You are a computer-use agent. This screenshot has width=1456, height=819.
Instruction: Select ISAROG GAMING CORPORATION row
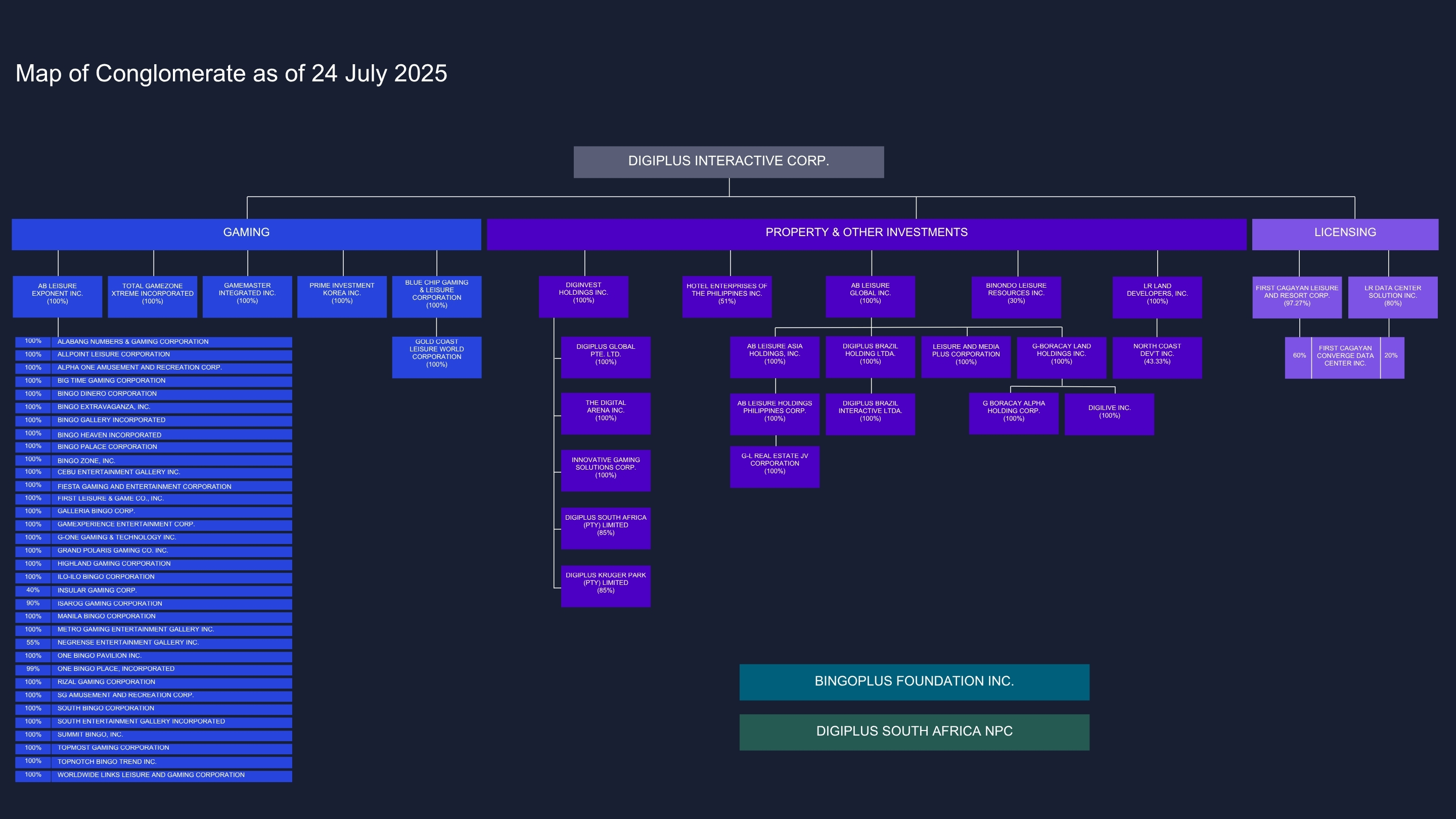154,604
